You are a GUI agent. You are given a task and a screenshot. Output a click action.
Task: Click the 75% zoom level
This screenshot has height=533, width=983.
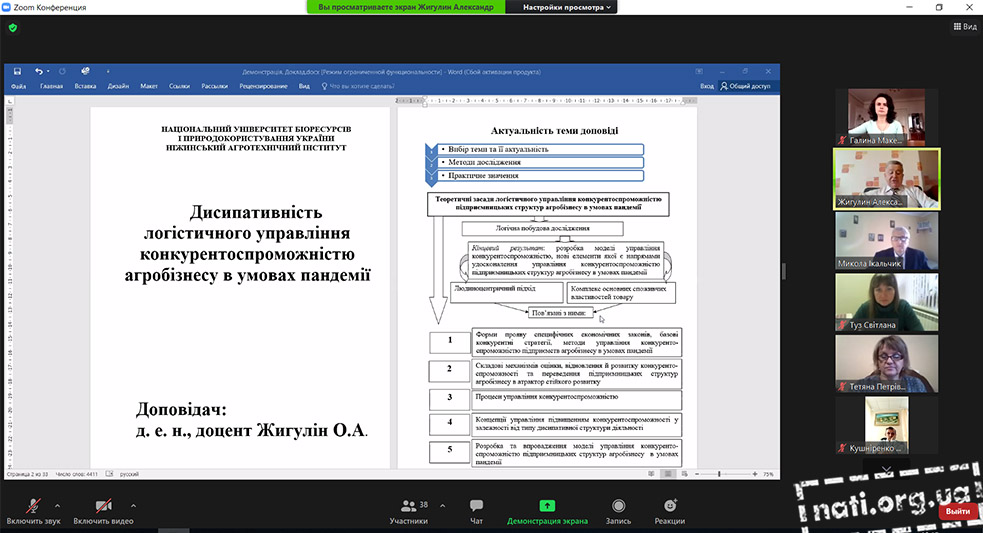(769, 474)
